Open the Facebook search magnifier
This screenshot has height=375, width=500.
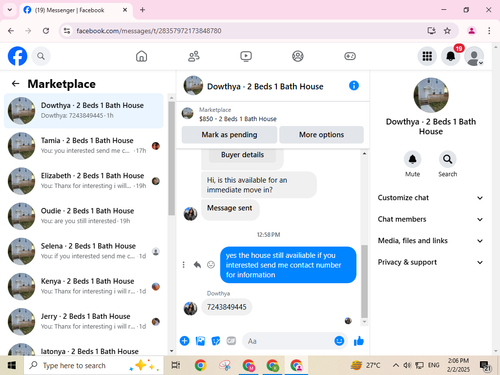[41, 56]
